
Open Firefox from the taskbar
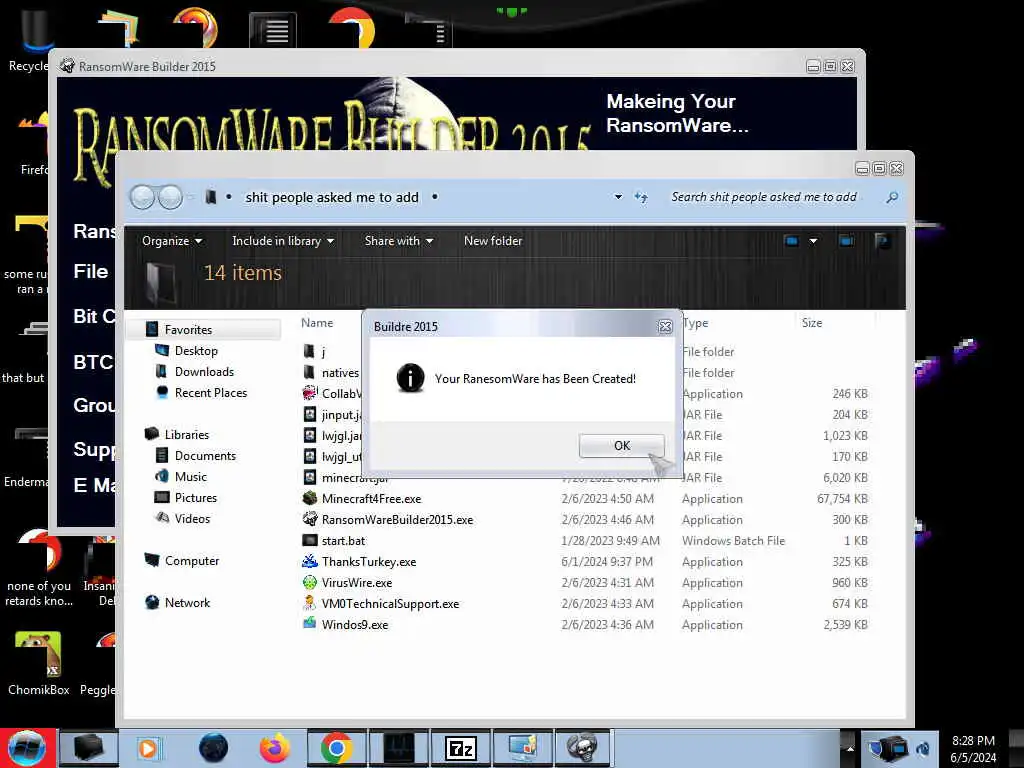click(x=275, y=748)
